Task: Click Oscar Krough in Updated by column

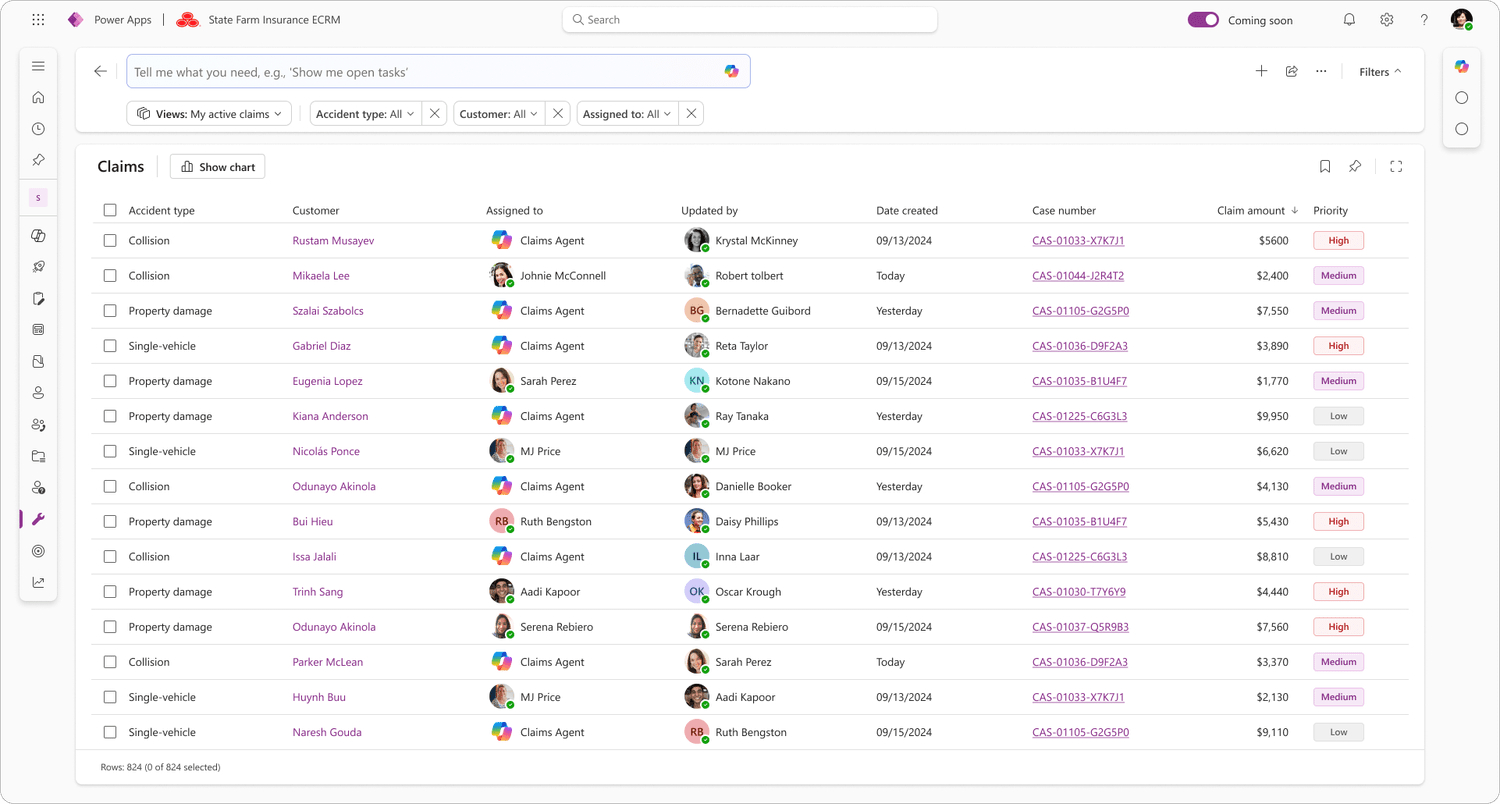Action: point(748,592)
